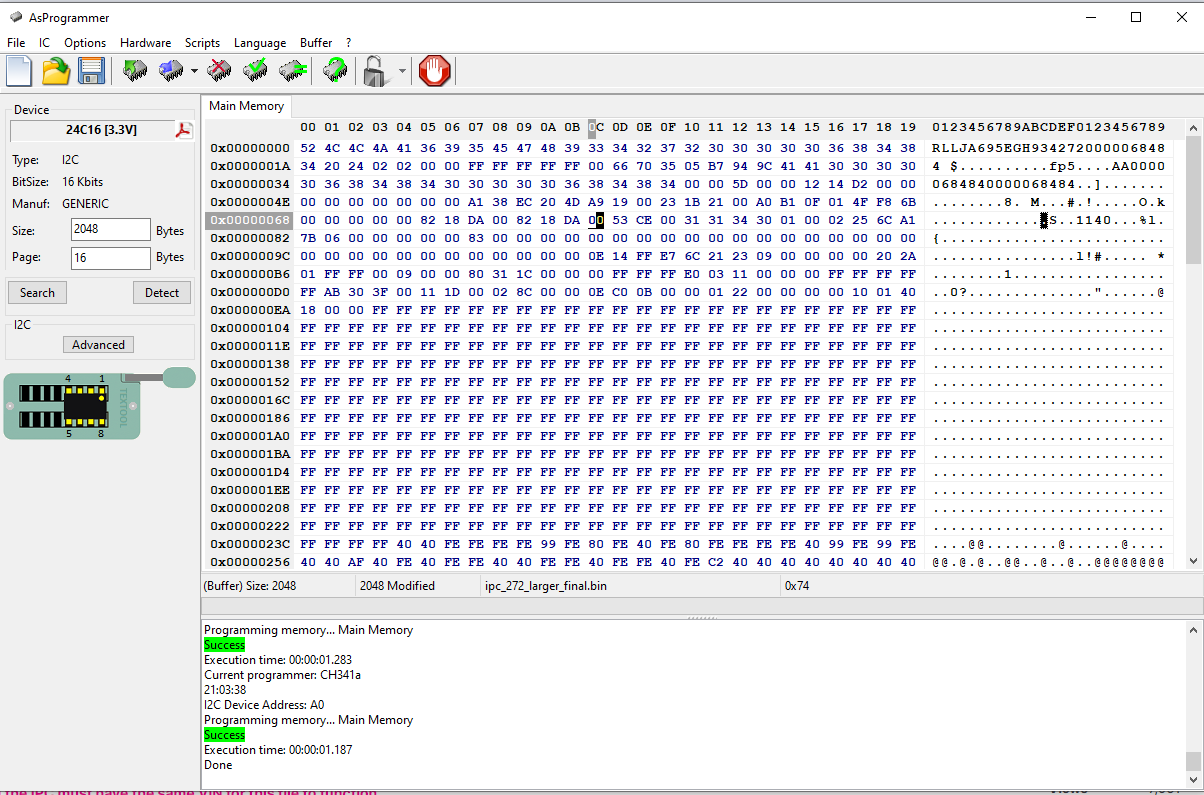The width and height of the screenshot is (1204, 795).
Task: Open the Buffer menu
Action: click(316, 43)
